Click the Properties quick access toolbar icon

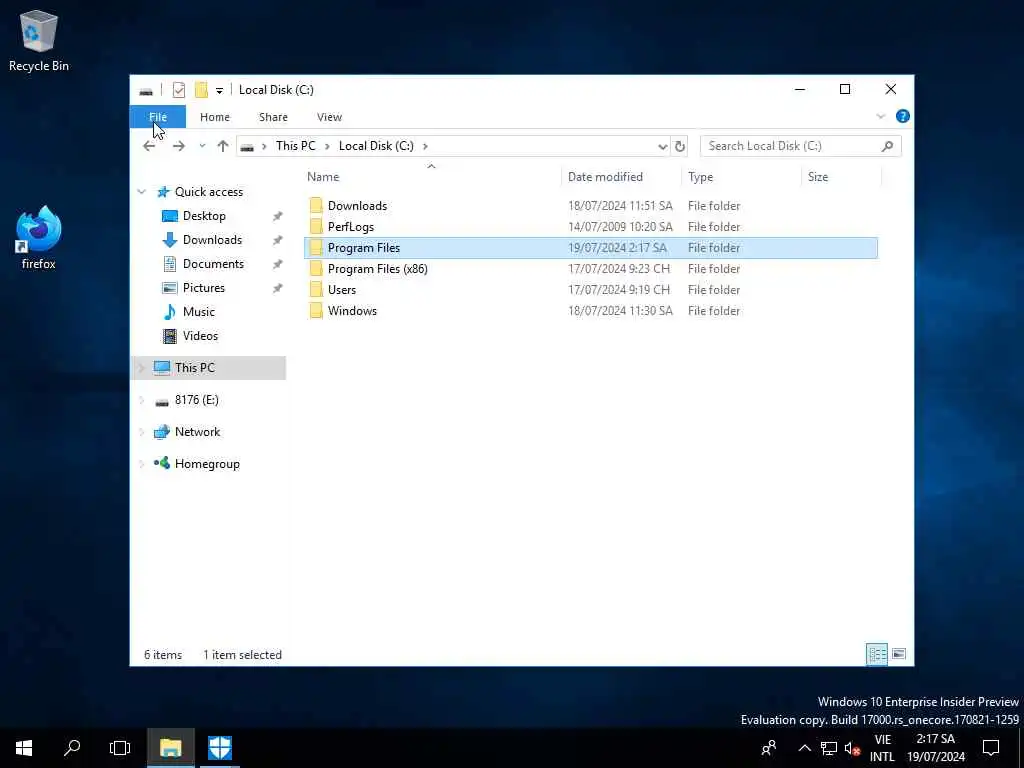[178, 90]
